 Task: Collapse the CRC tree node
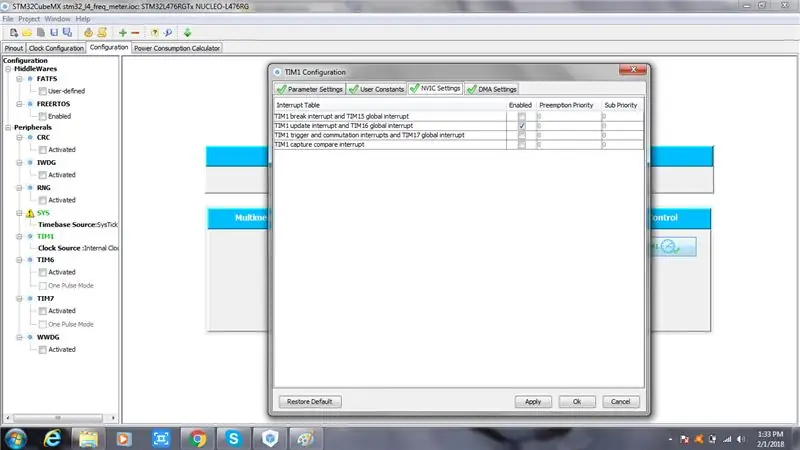[19, 138]
